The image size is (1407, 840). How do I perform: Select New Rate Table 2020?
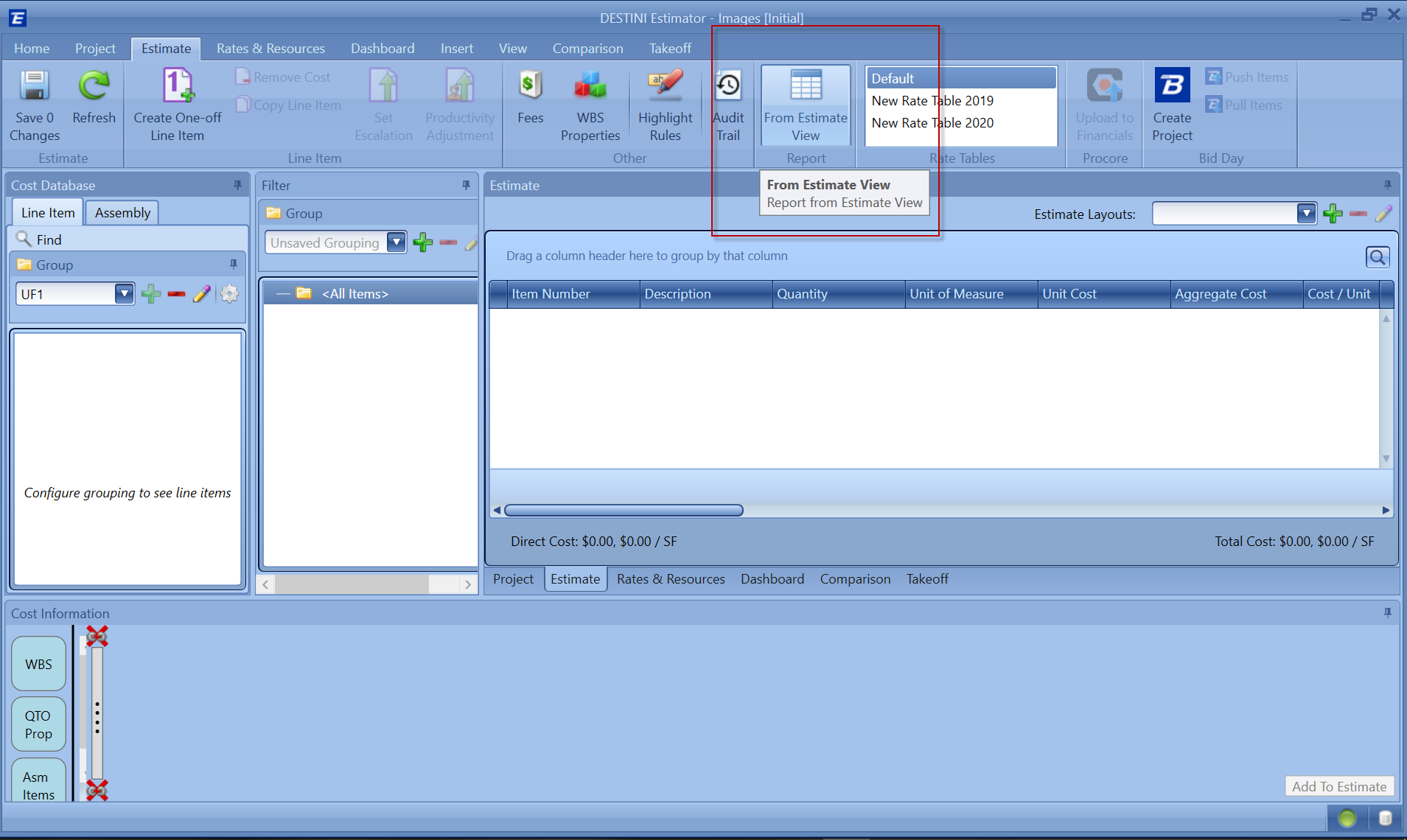click(932, 123)
